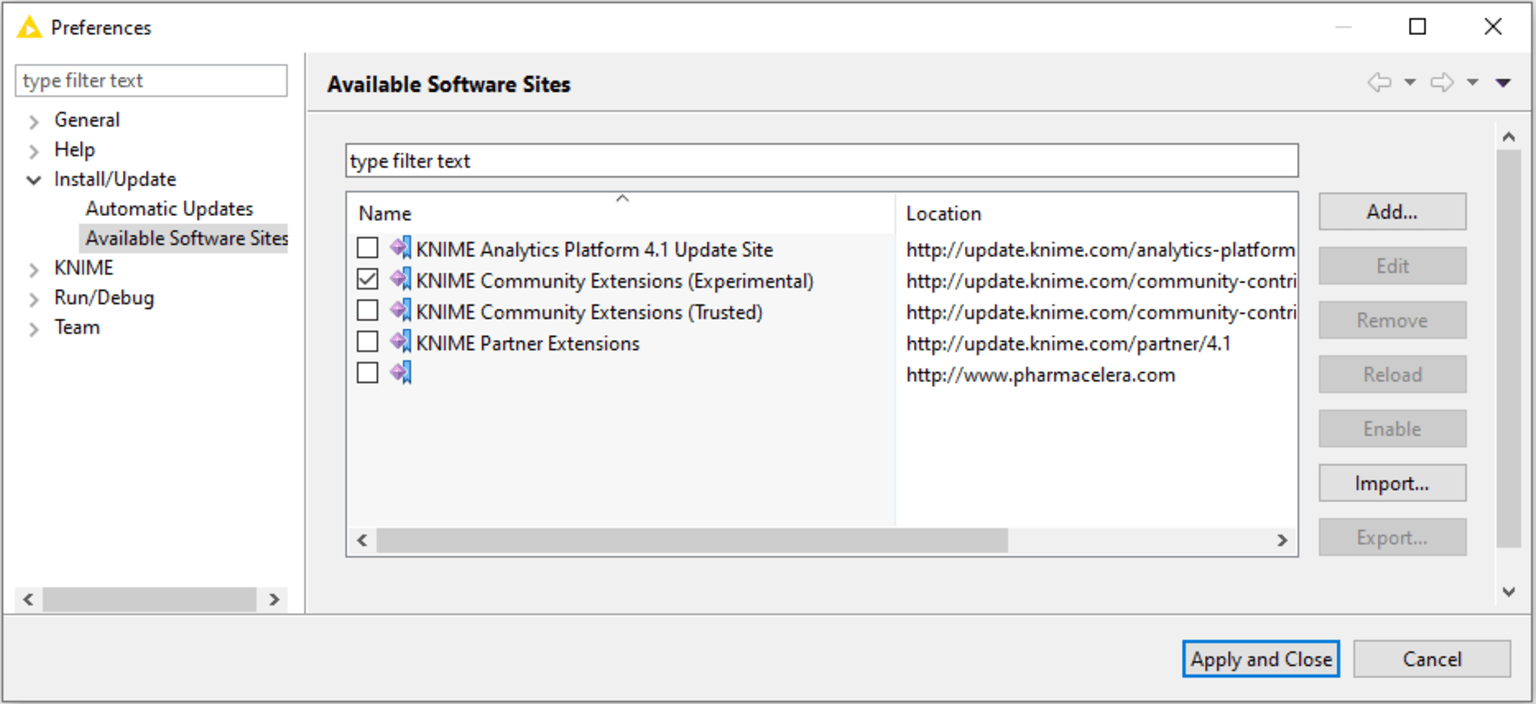Viewport: 1536px width, 704px height.
Task: Open the view menu dropdown triangle
Action: pyautogui.click(x=1503, y=83)
